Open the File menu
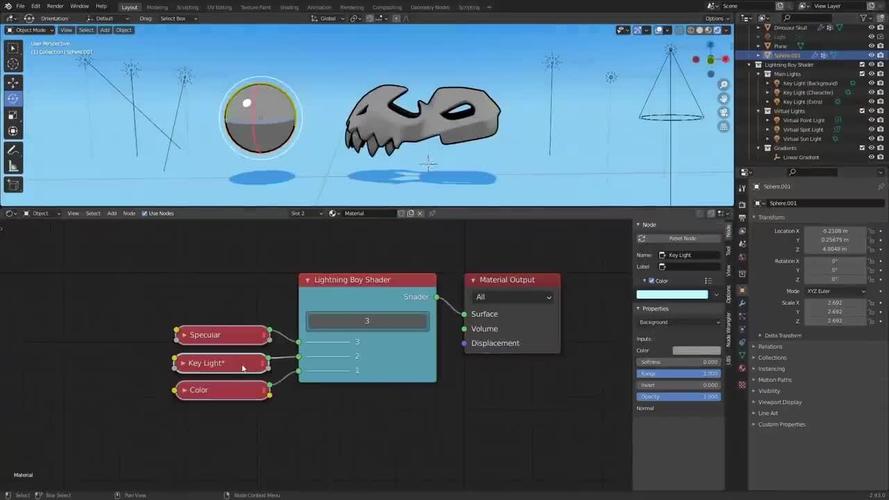Screen dimensions: 889x500 [x=20, y=6]
